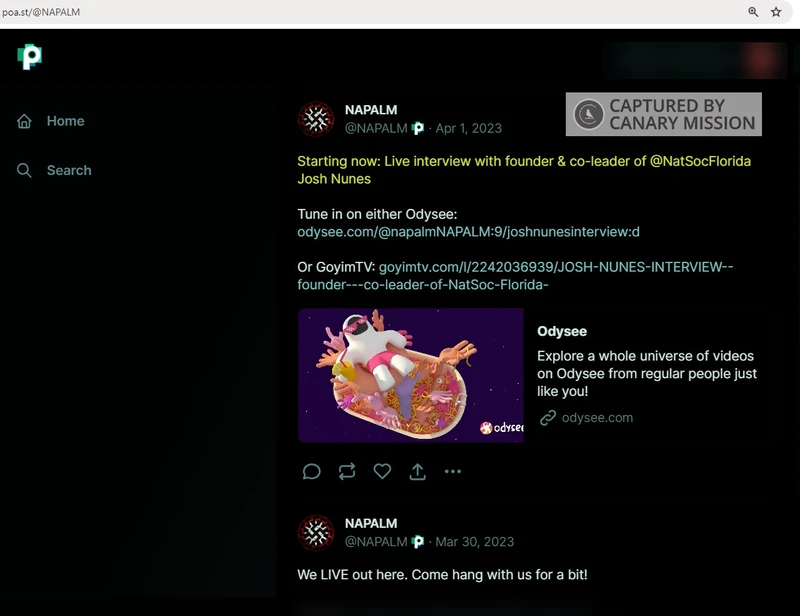Click the browser zoom icon in the address bar
Image resolution: width=800 pixels, height=616 pixels.
tap(753, 12)
